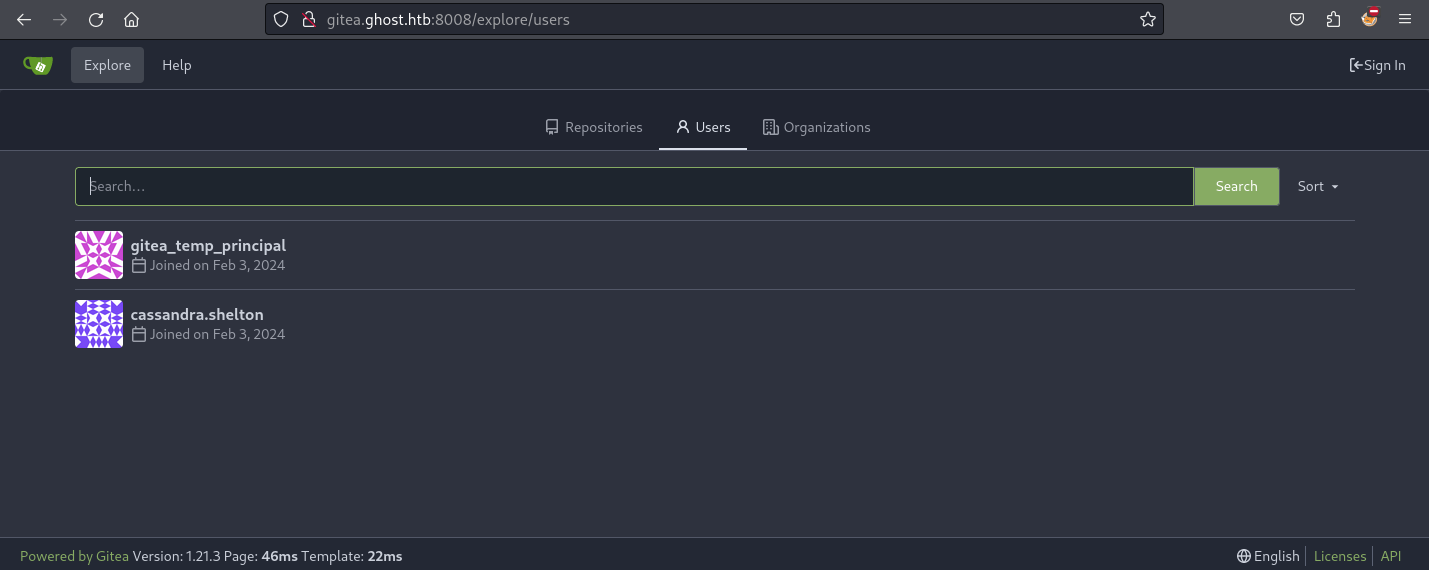Switch to the Organizations tab
1429x570 pixels.
(816, 127)
